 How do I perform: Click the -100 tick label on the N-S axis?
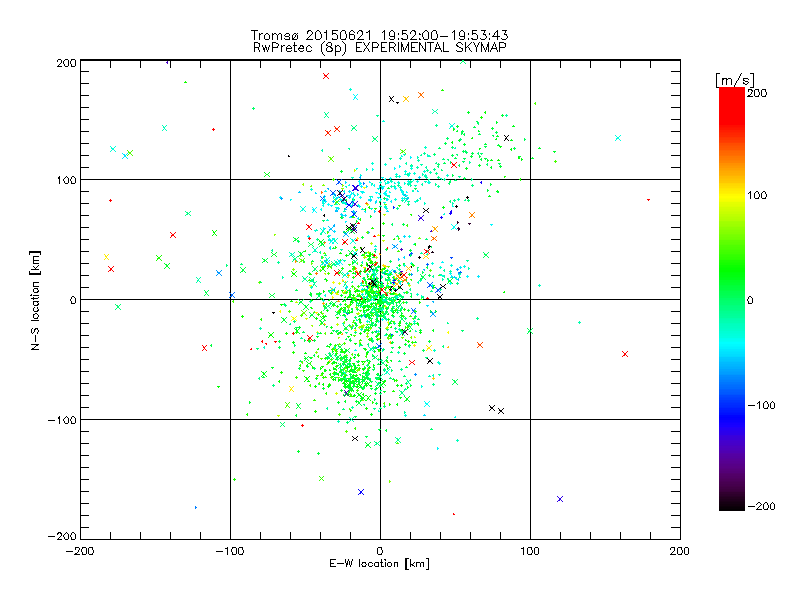[62, 420]
